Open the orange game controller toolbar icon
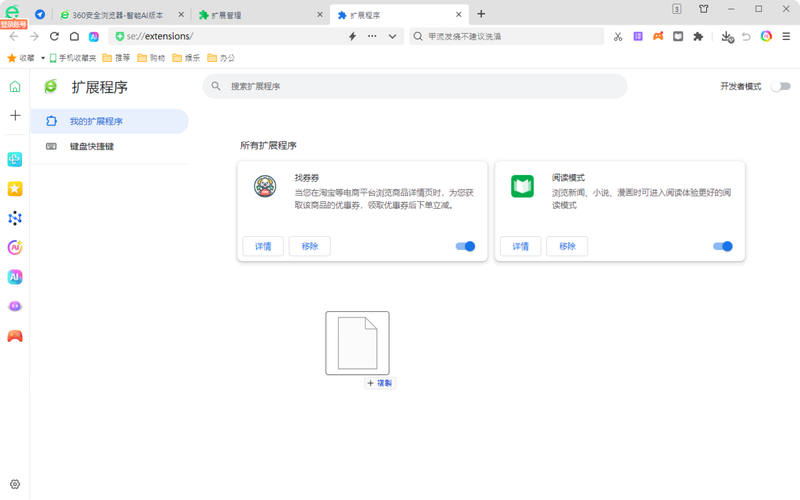 pyautogui.click(x=658, y=36)
